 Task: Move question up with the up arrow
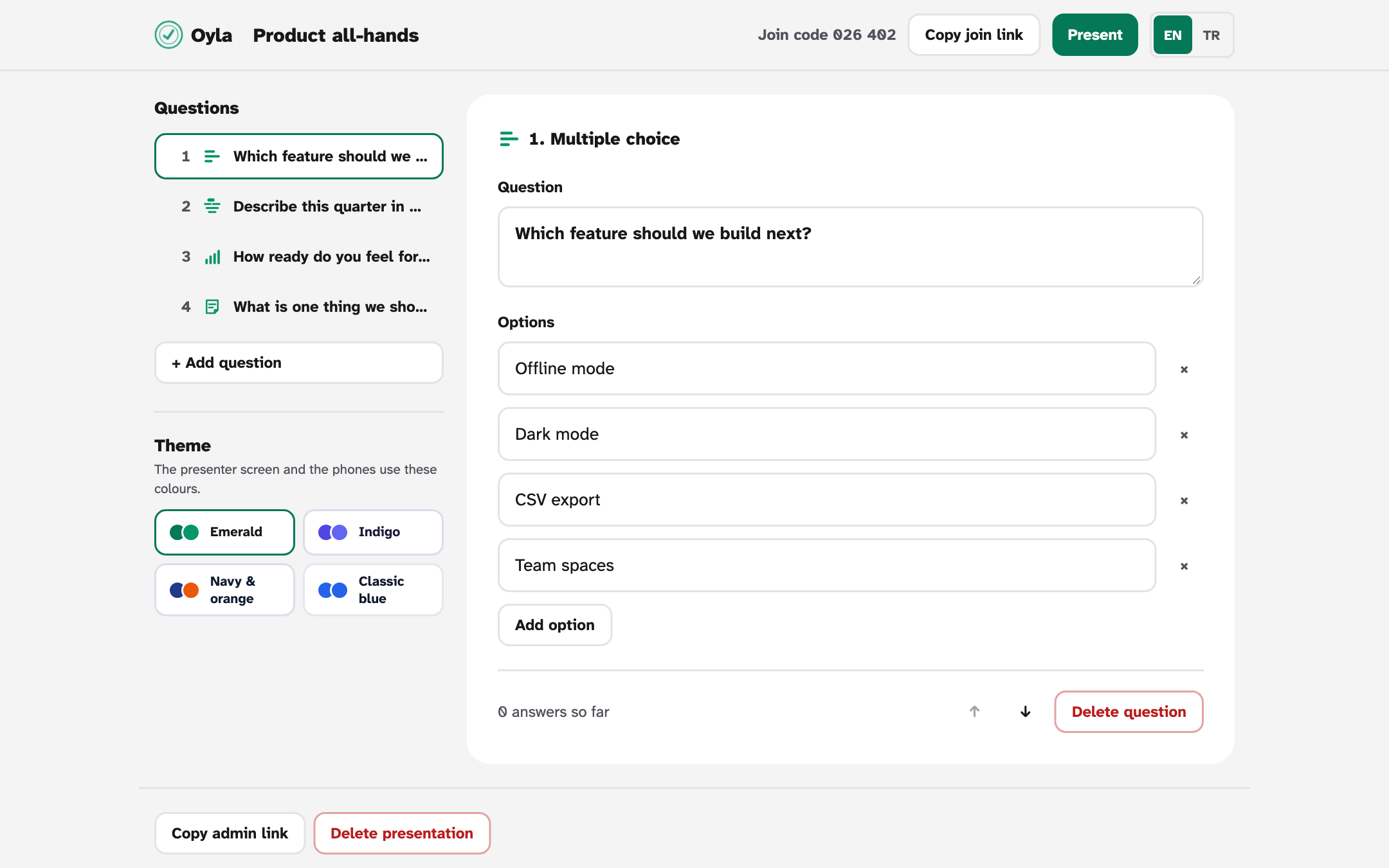pos(974,711)
